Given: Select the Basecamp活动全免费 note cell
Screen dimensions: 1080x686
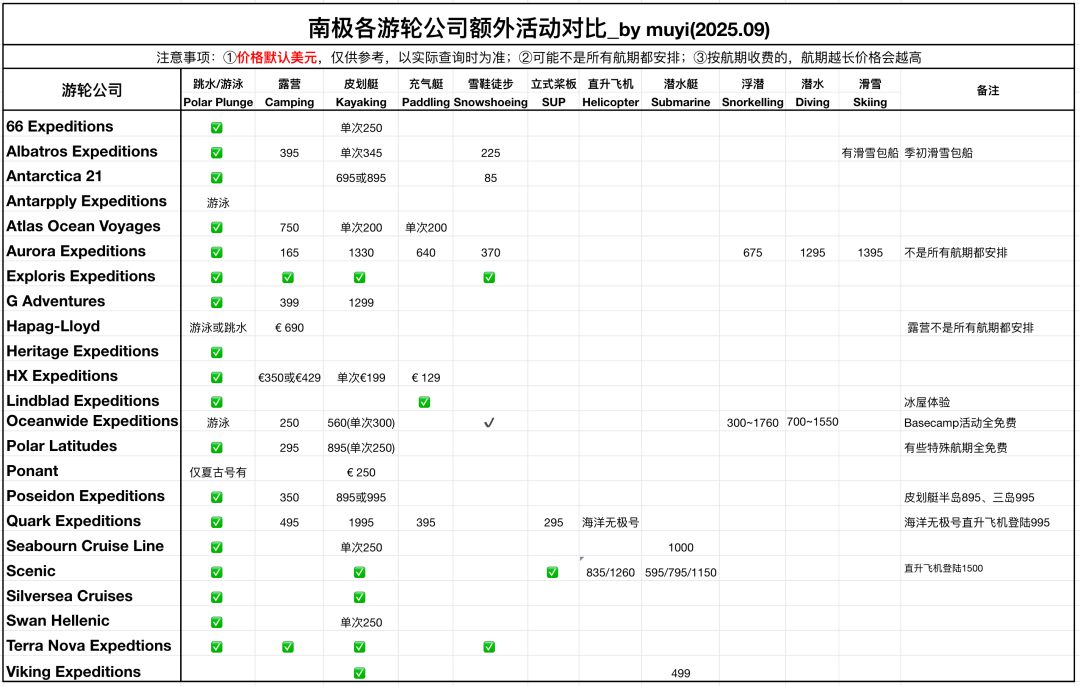Looking at the screenshot, I should (960, 423).
